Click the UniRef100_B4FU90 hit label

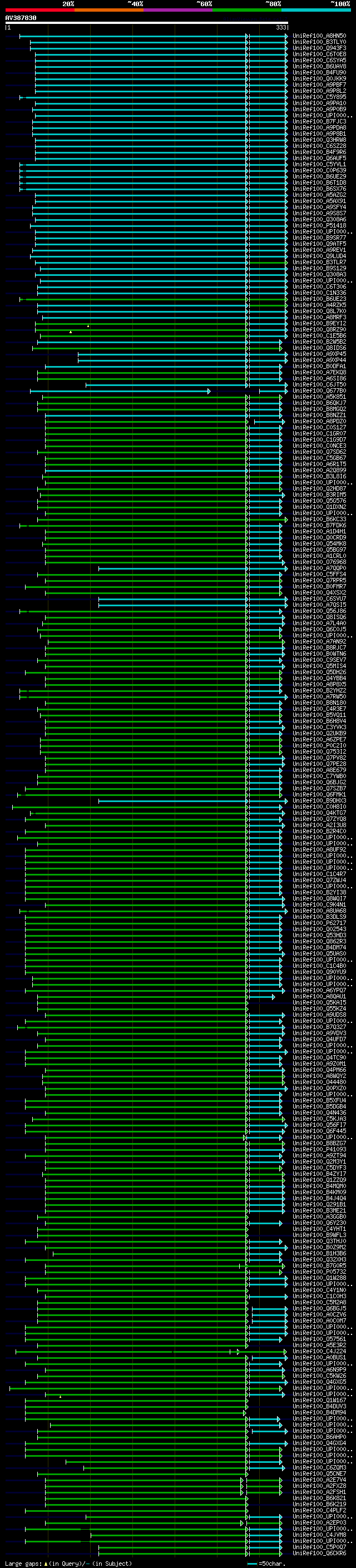click(x=319, y=72)
